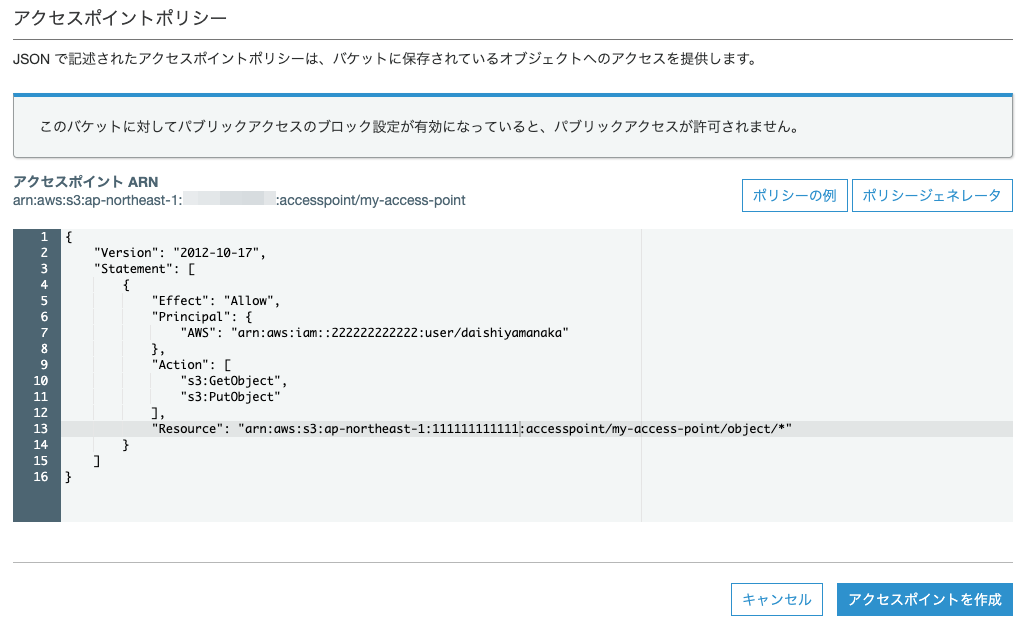Click the "Action" key in the policy

(x=181, y=365)
